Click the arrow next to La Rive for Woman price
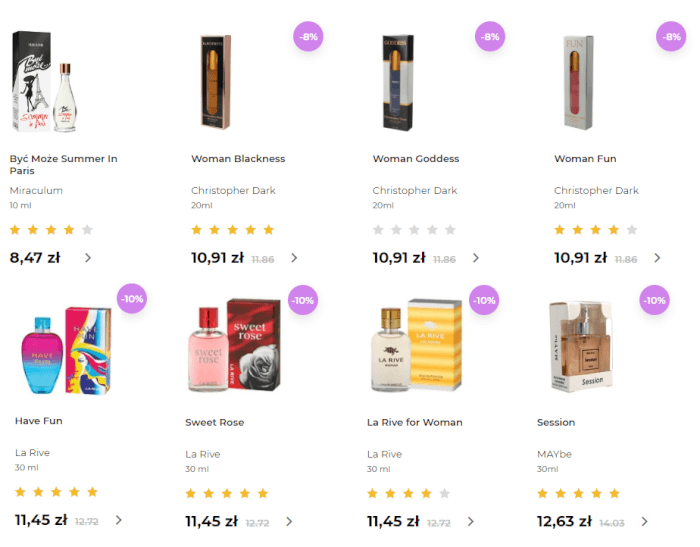The image size is (700, 547). [x=471, y=521]
